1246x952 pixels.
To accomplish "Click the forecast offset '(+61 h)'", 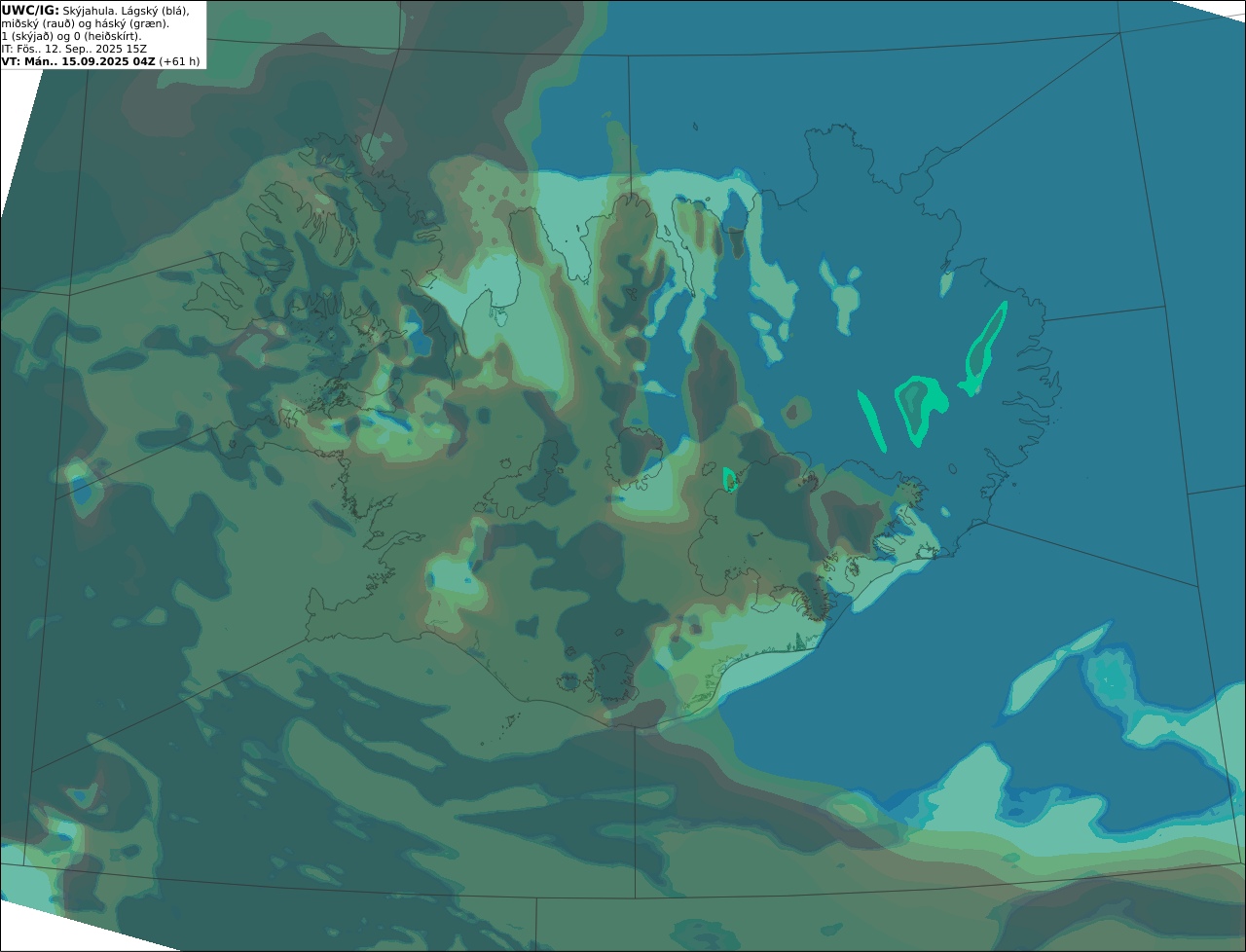I will point(180,61).
